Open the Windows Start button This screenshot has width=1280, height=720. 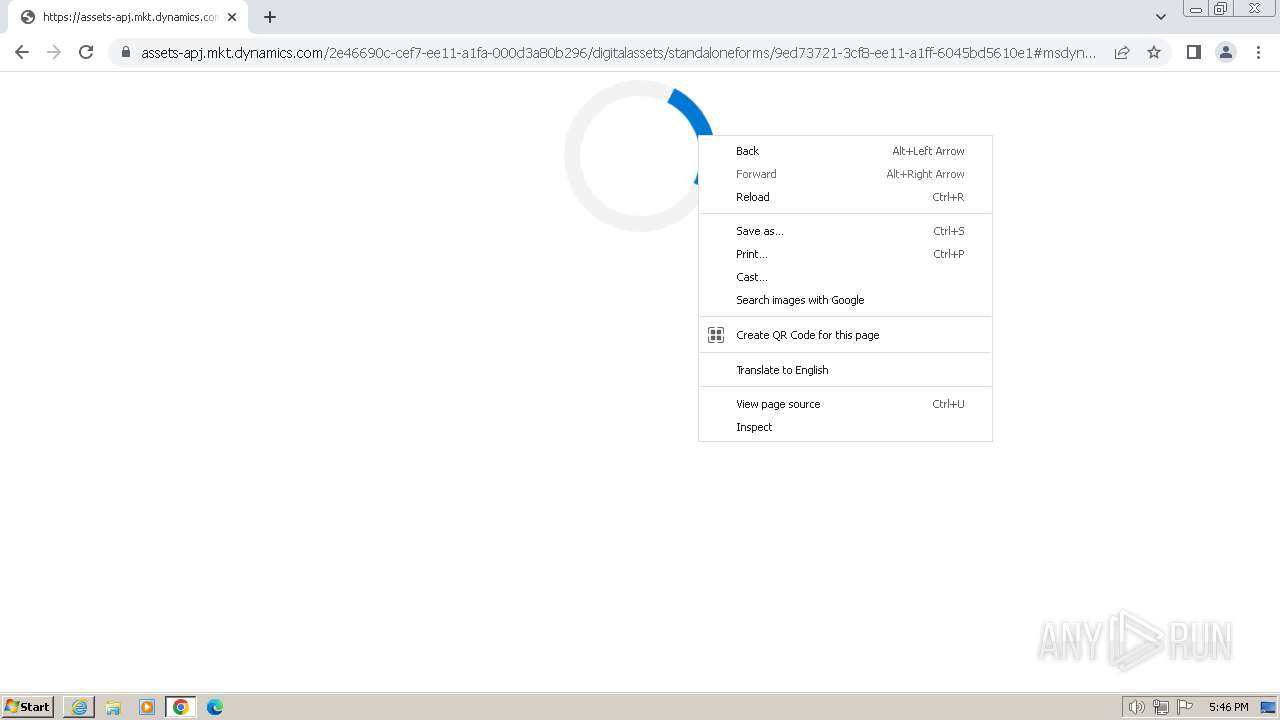[27, 707]
